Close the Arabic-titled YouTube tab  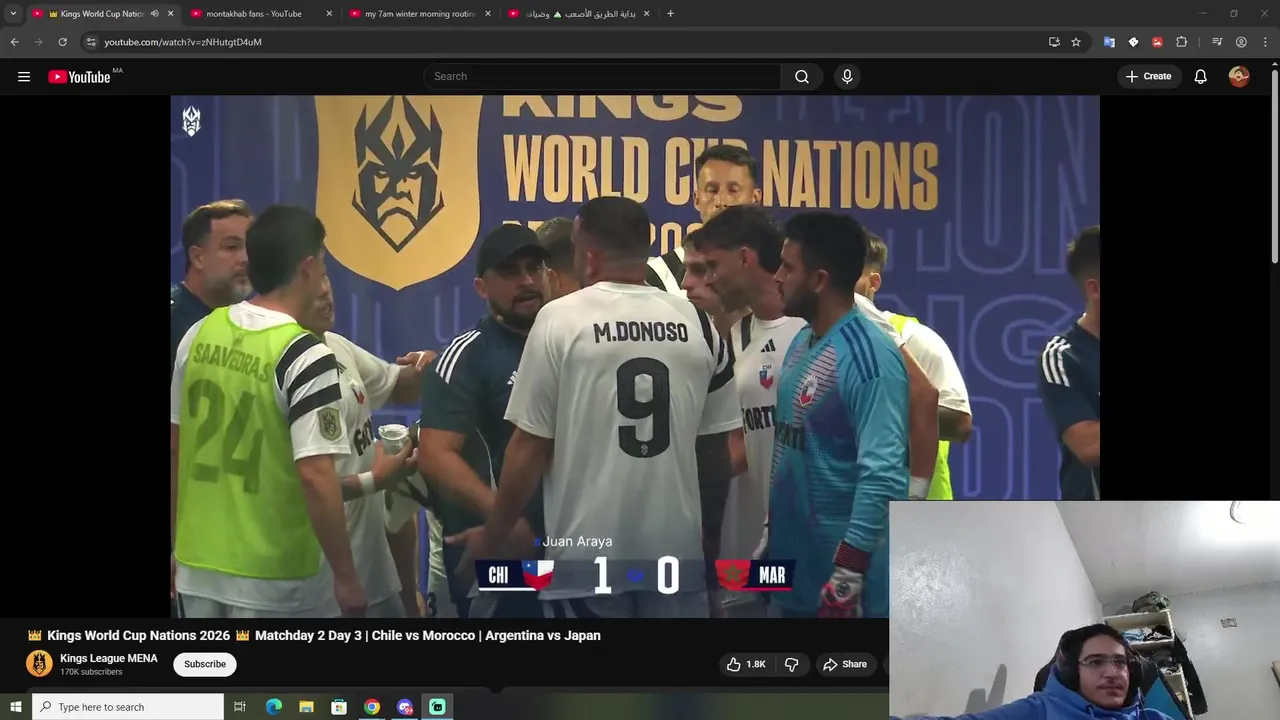pos(647,14)
